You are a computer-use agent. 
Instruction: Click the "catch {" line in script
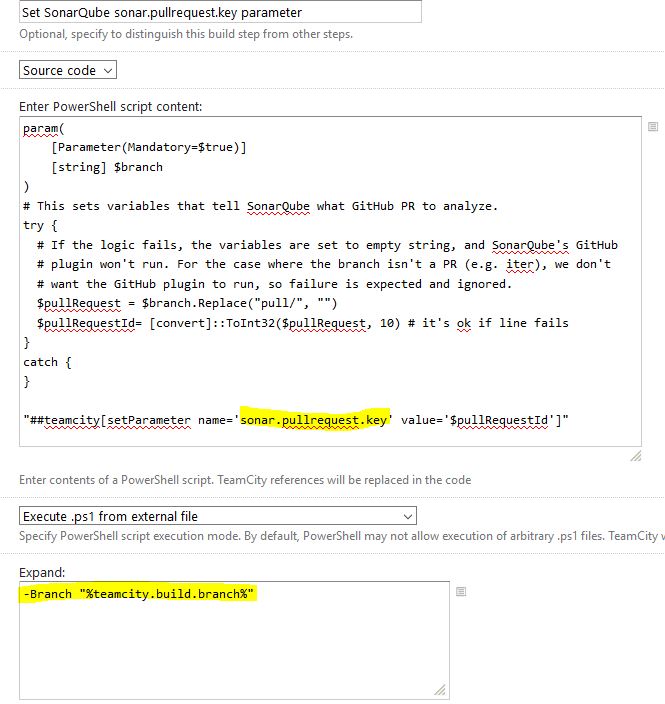coord(47,362)
